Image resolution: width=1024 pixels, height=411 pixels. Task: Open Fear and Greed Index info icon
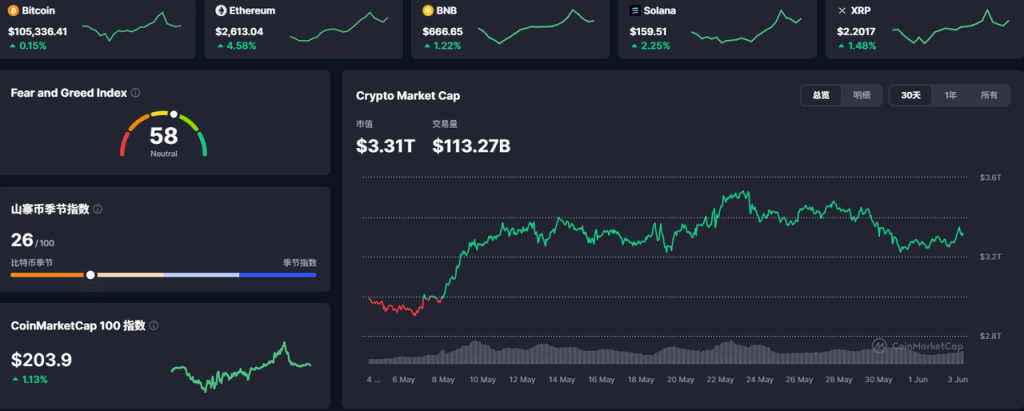pos(136,93)
